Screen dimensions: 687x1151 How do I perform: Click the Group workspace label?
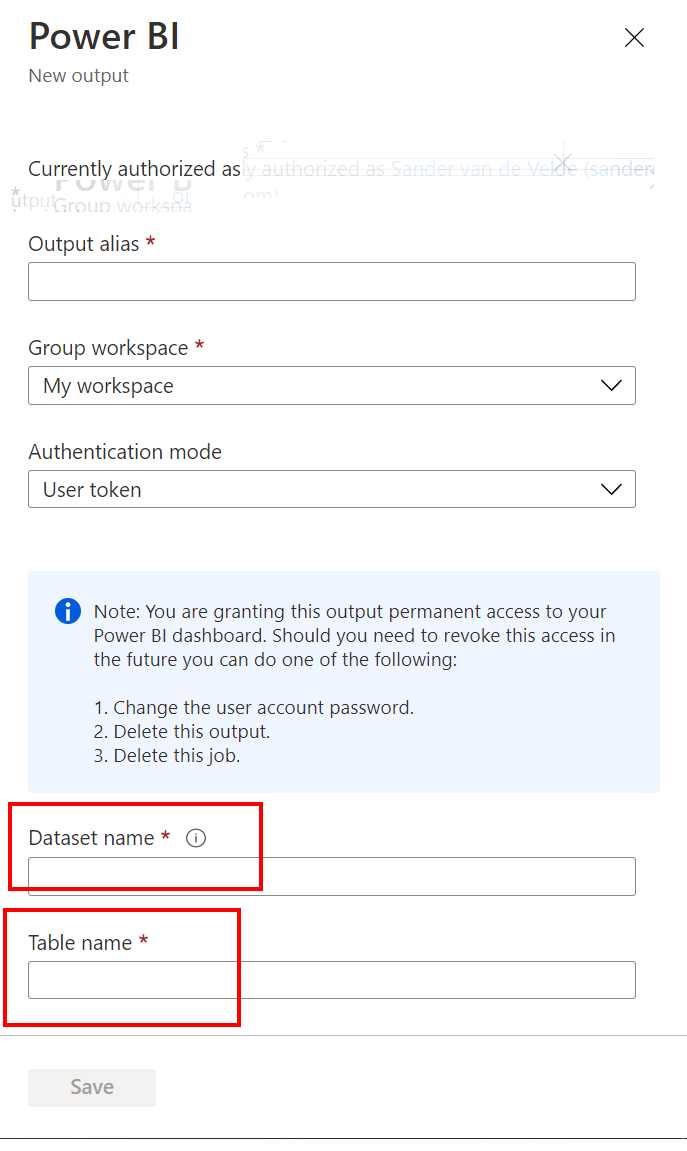109,347
